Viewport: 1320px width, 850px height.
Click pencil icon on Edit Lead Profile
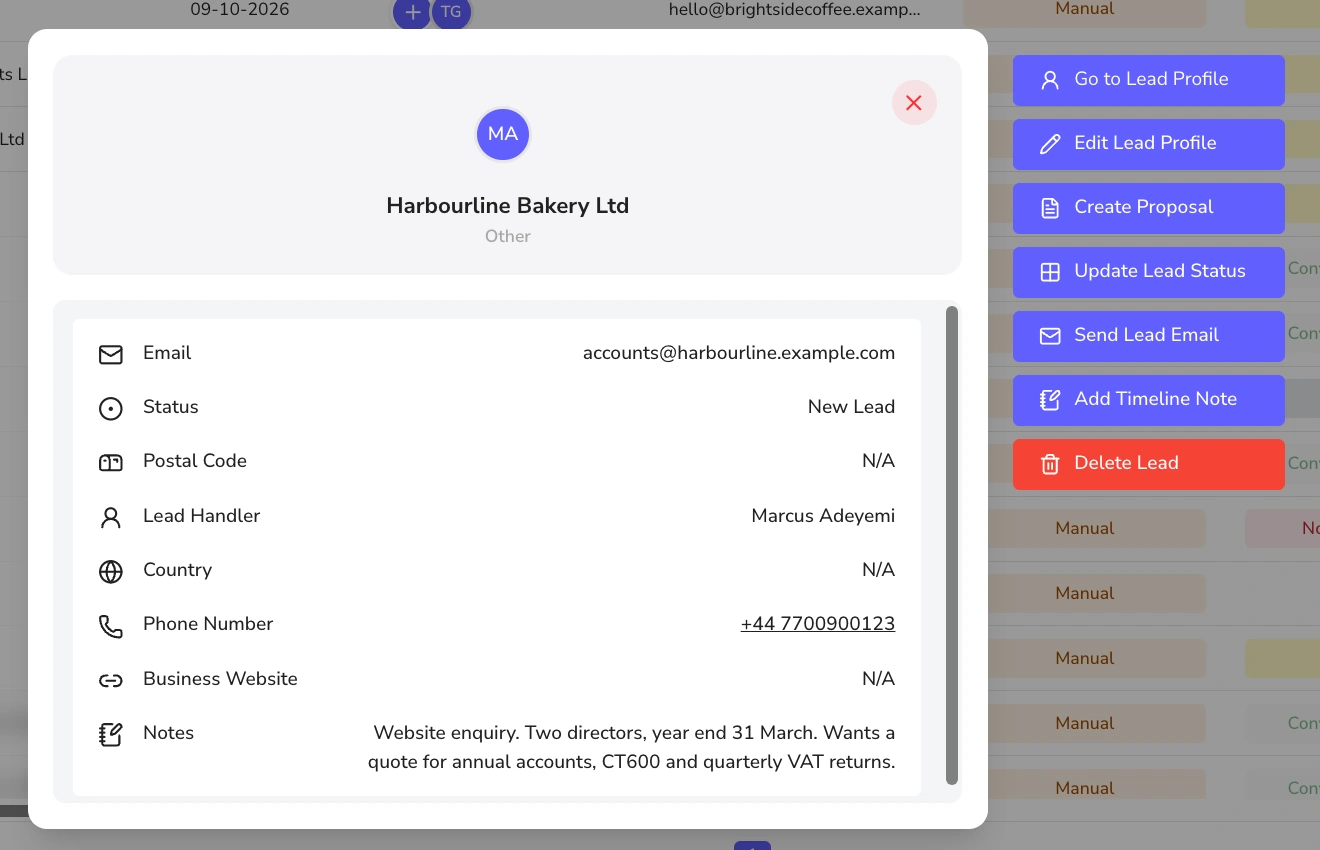click(x=1050, y=144)
